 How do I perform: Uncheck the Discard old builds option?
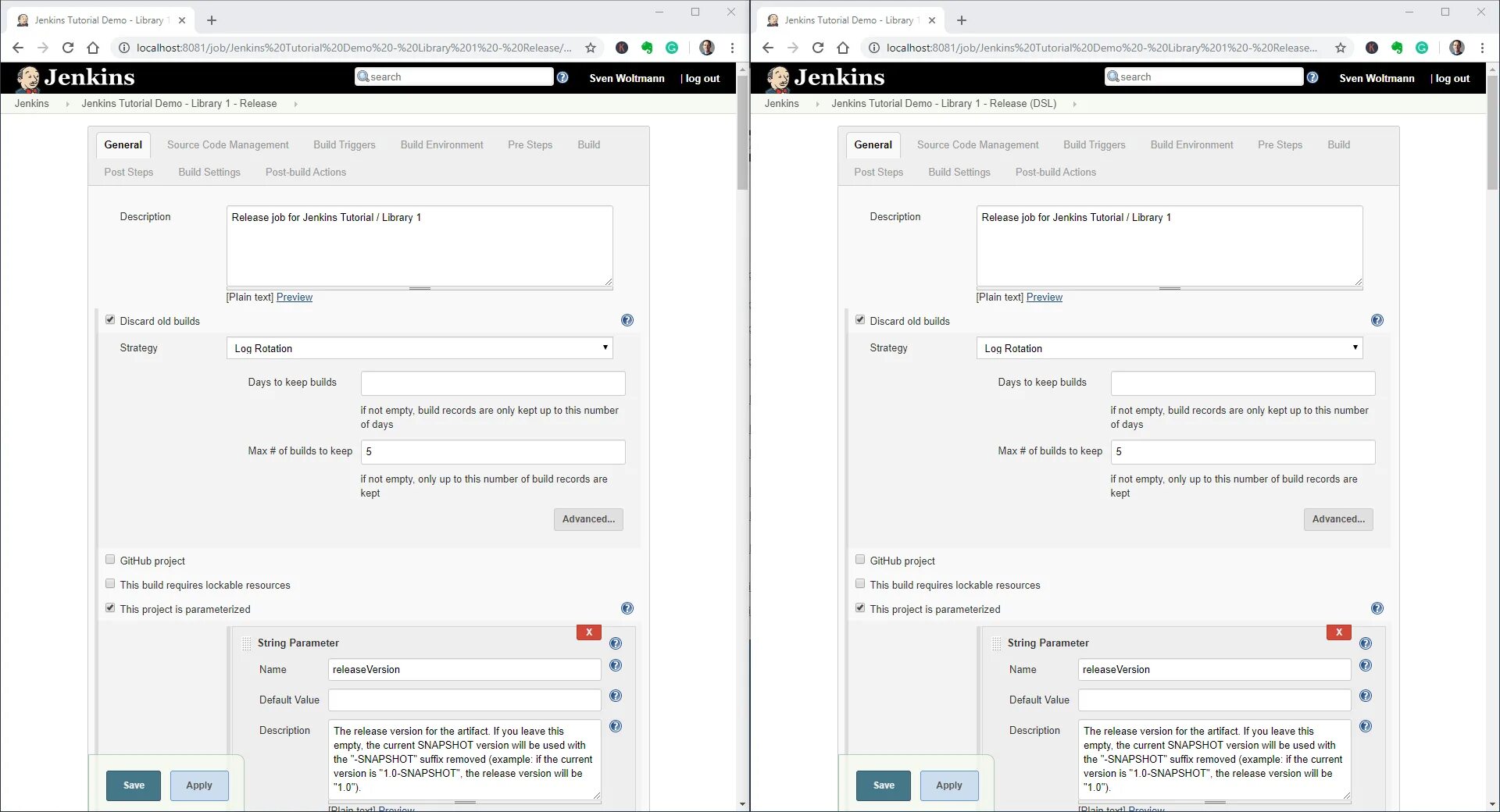110,319
